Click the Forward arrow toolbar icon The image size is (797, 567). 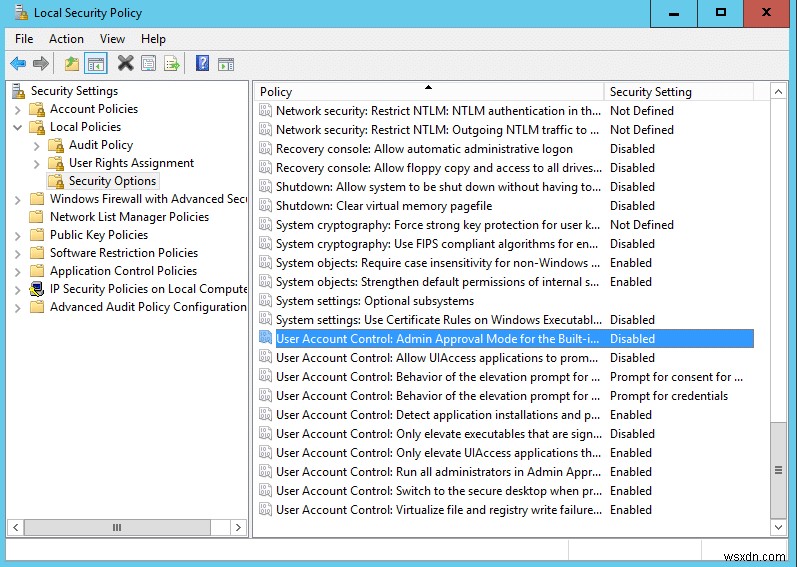click(x=41, y=64)
